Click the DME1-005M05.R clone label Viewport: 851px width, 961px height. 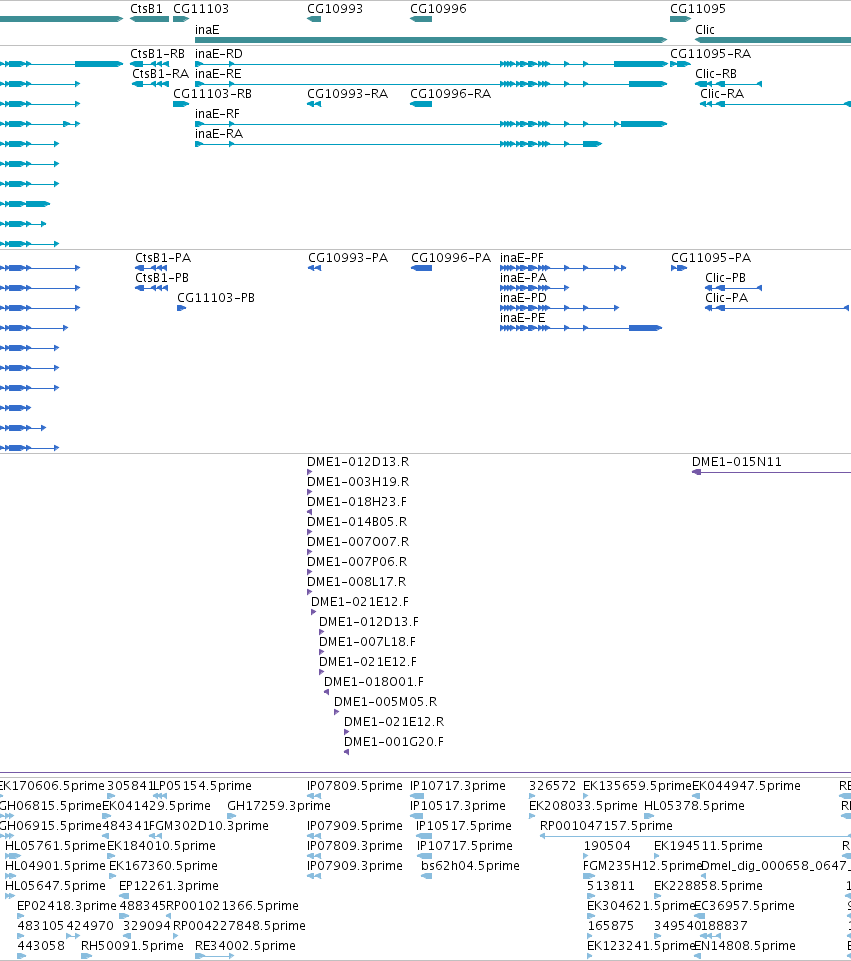click(385, 702)
